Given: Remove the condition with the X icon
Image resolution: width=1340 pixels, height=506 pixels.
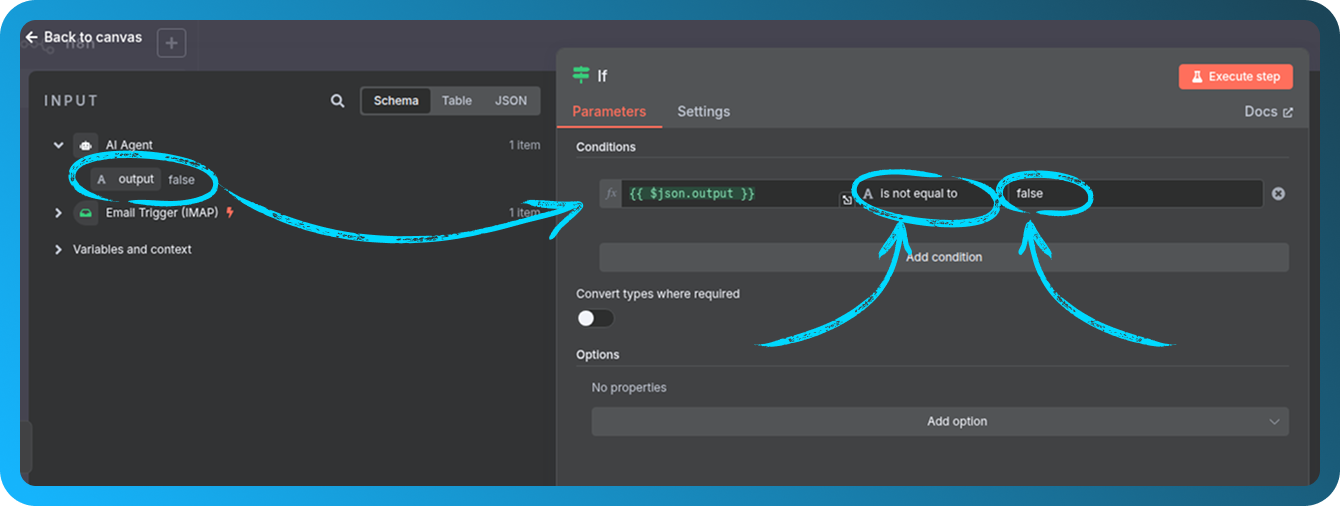Looking at the screenshot, I should coord(1278,194).
